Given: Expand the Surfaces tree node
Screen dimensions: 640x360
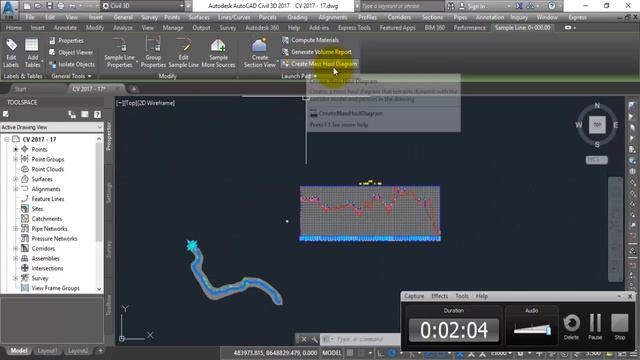Looking at the screenshot, I should (x=16, y=179).
